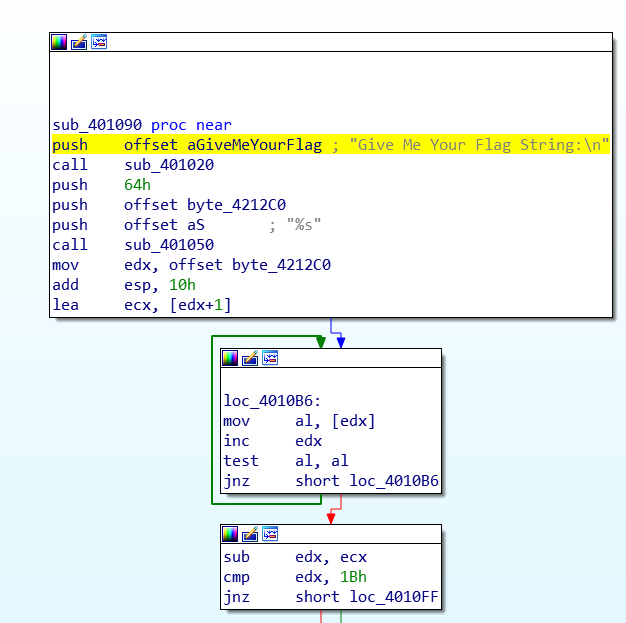
Task: Click group nodes icon on cmp edx block
Action: tap(270, 534)
